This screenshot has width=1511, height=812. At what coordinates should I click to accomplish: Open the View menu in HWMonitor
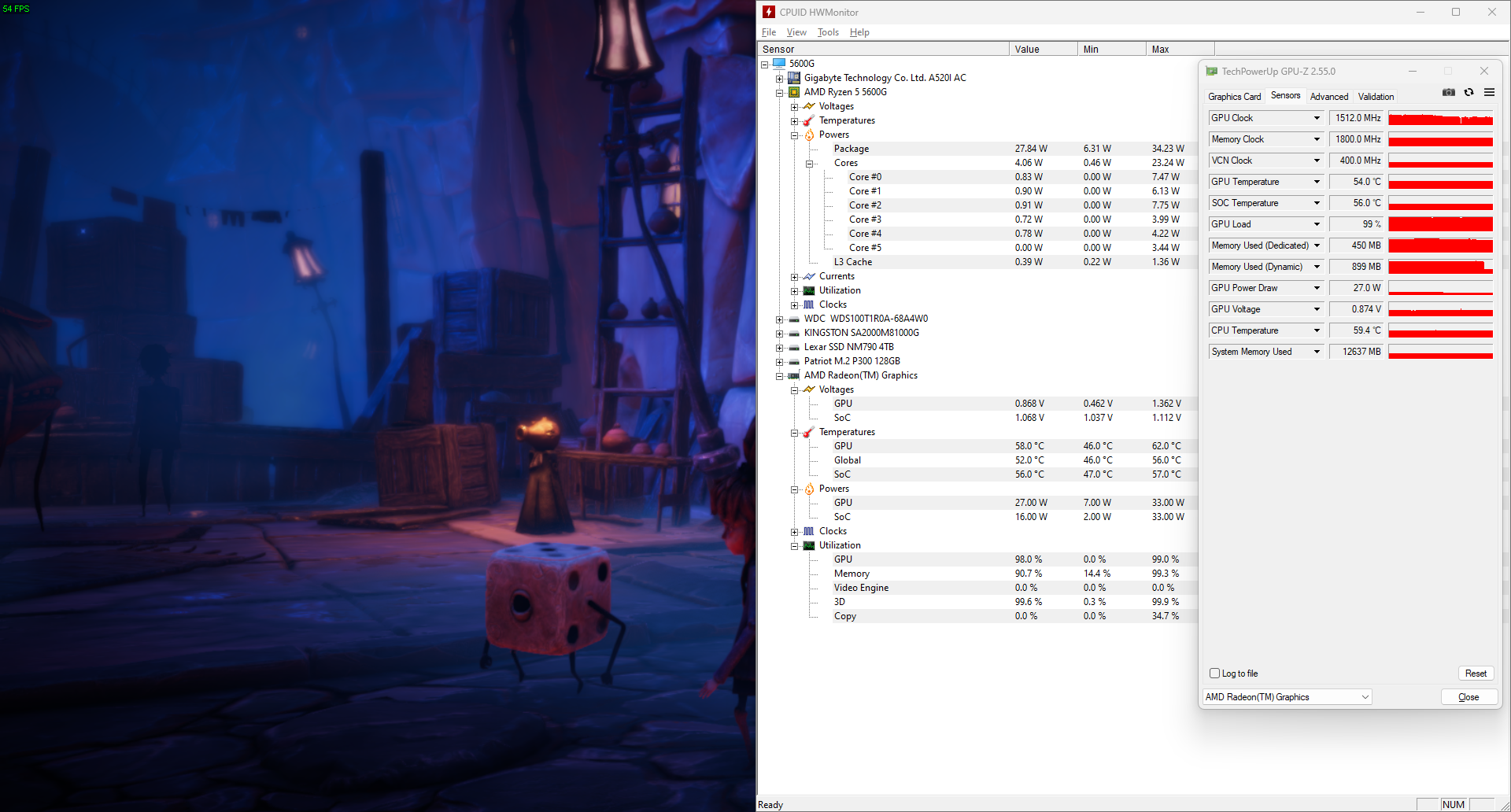click(796, 32)
